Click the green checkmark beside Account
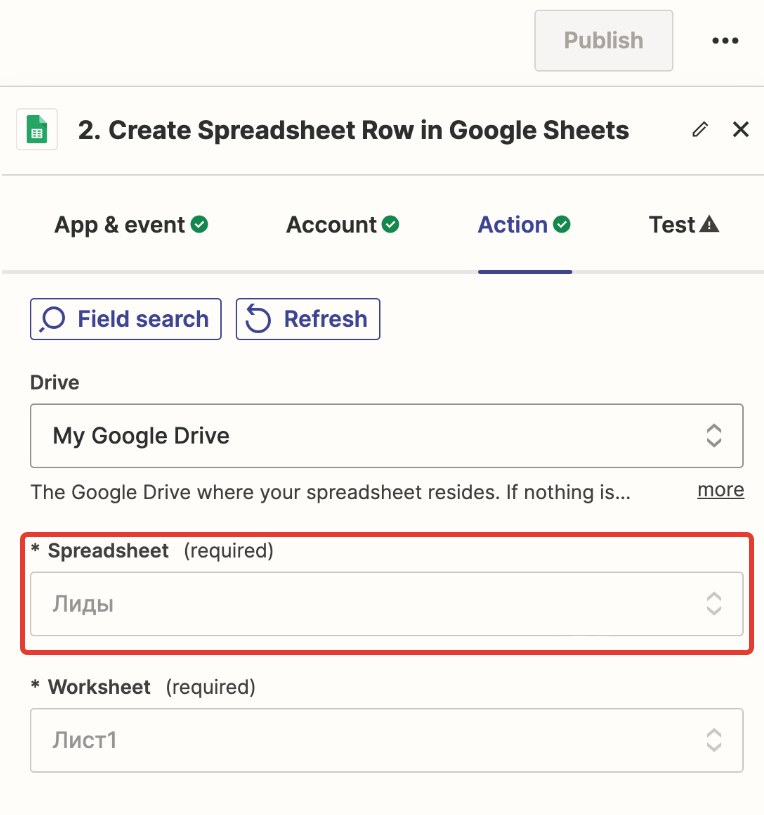This screenshot has width=764, height=815. [390, 225]
